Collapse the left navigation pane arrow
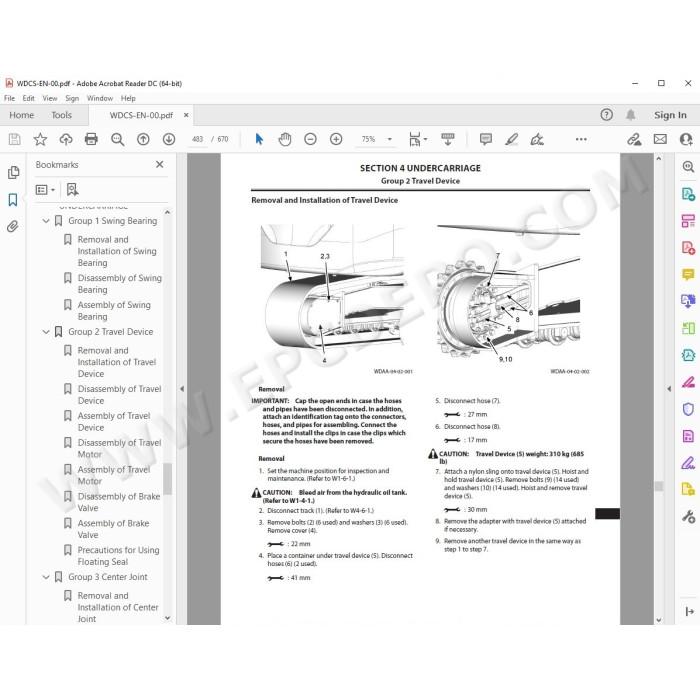Screen dimensions: 700x700 click(182, 389)
